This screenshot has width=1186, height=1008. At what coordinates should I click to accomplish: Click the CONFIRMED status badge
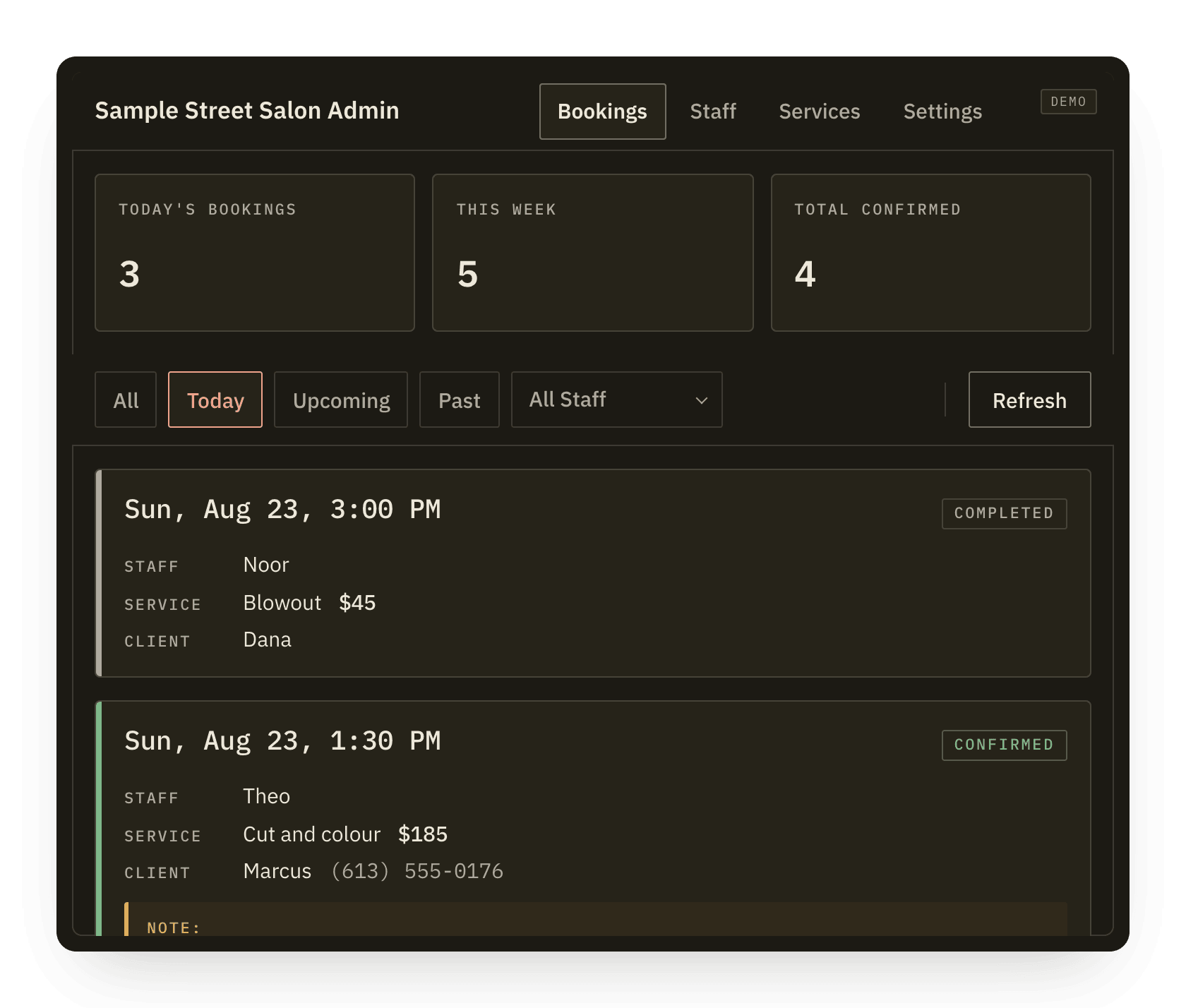(x=1004, y=745)
